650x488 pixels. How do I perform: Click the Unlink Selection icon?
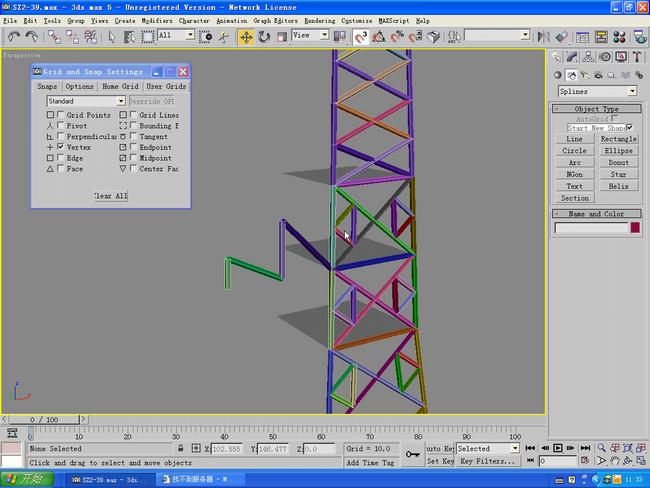click(72, 37)
